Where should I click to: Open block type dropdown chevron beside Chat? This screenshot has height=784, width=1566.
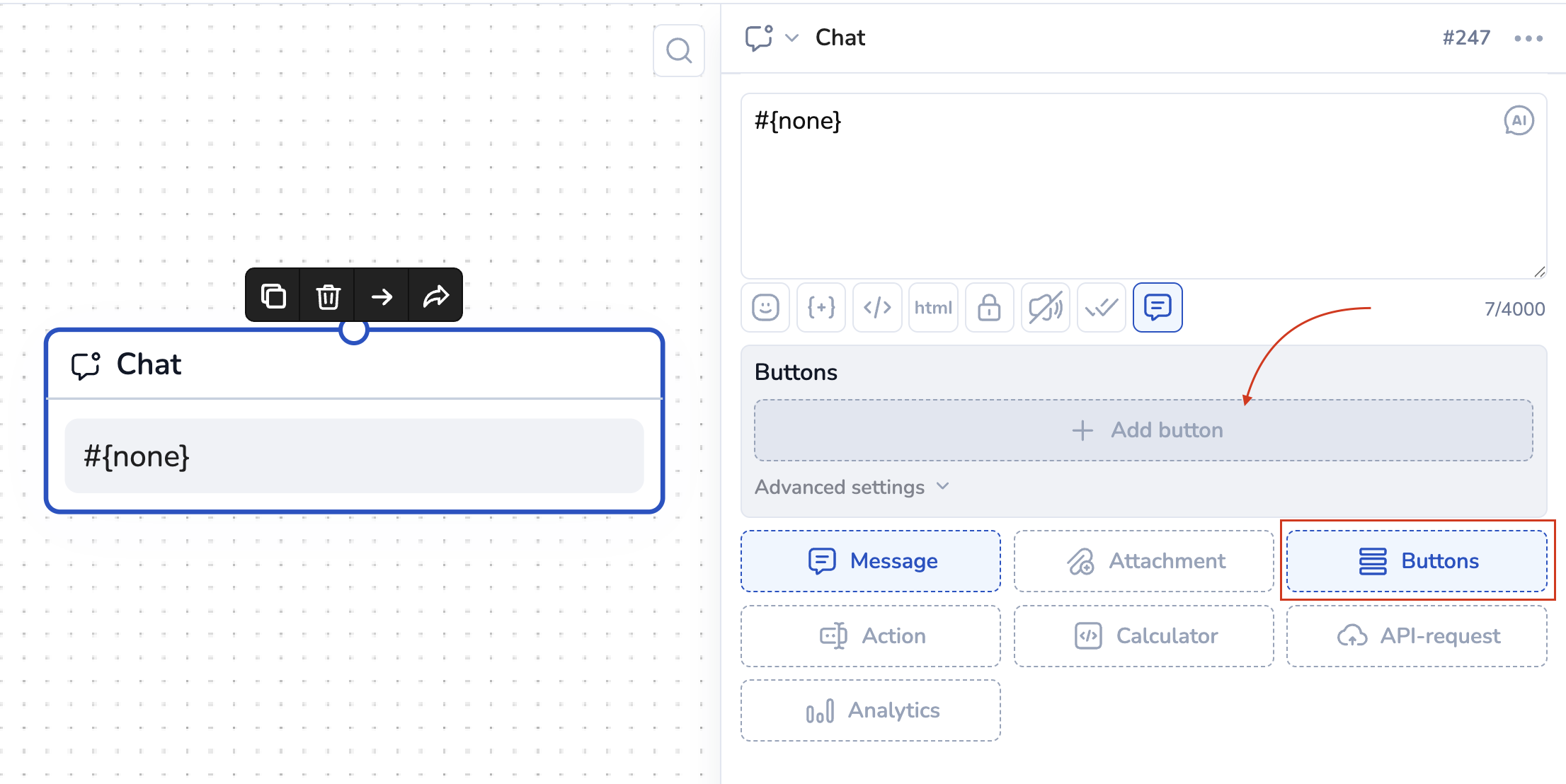[x=792, y=38]
